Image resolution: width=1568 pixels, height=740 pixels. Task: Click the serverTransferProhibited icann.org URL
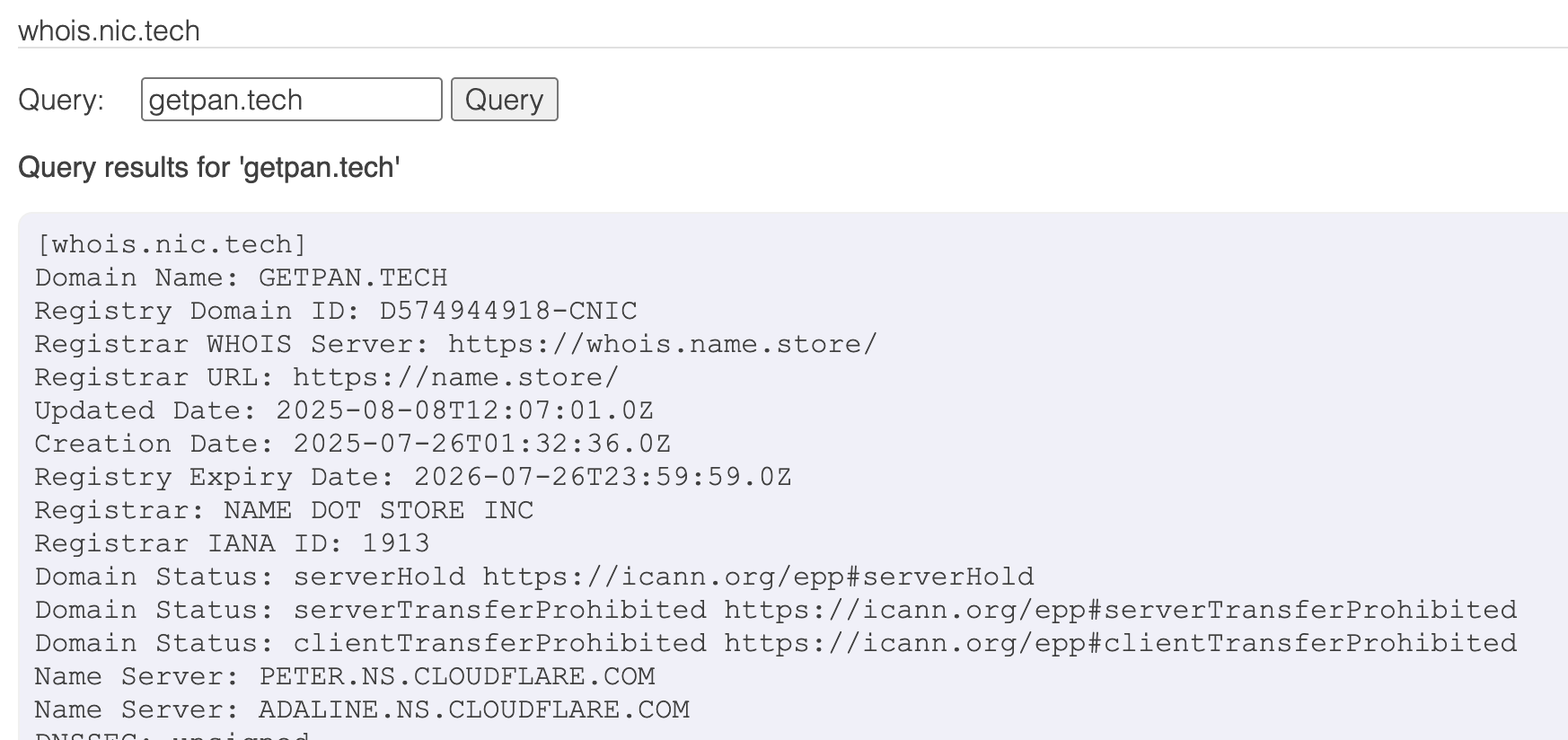[1121, 610]
